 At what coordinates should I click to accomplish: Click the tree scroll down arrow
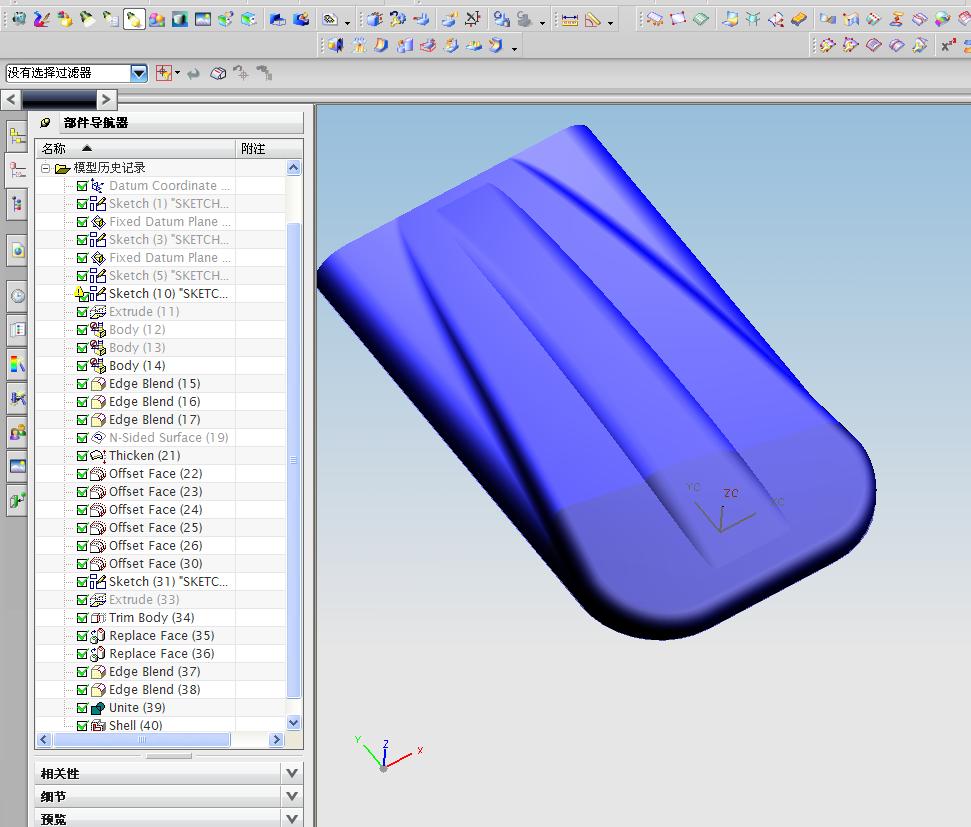pos(294,722)
